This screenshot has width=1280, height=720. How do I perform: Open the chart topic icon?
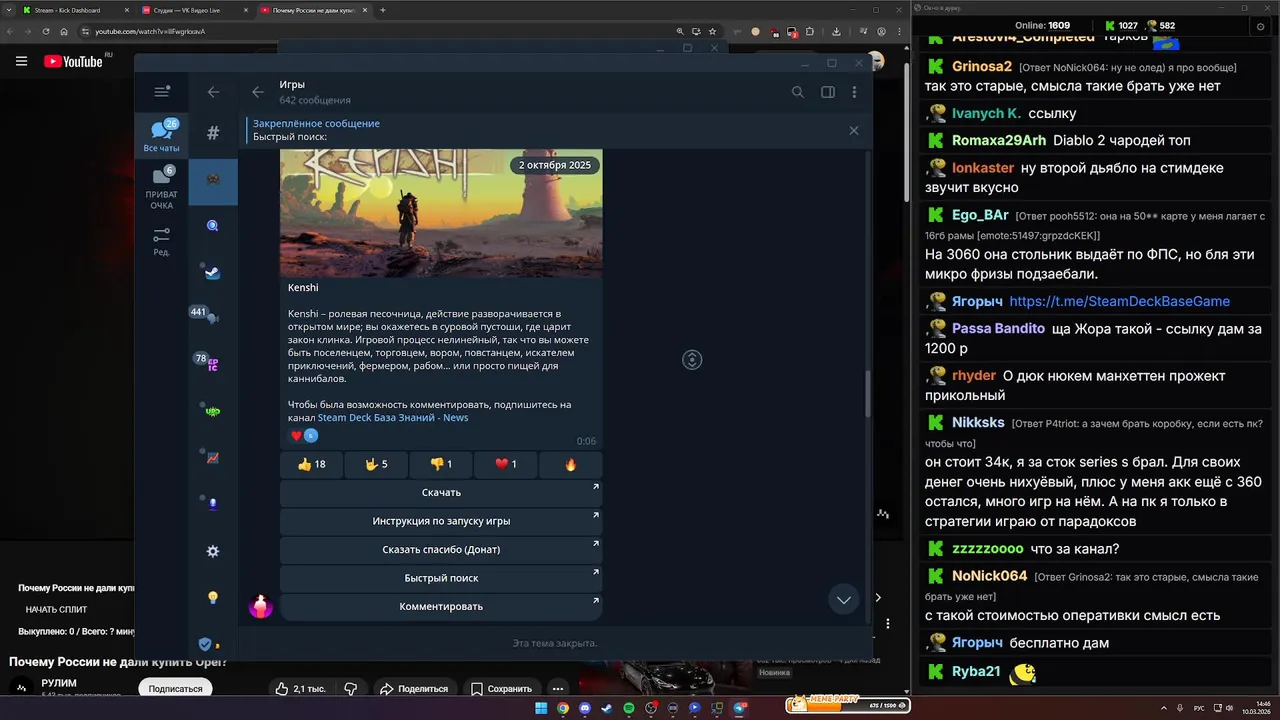coord(213,458)
